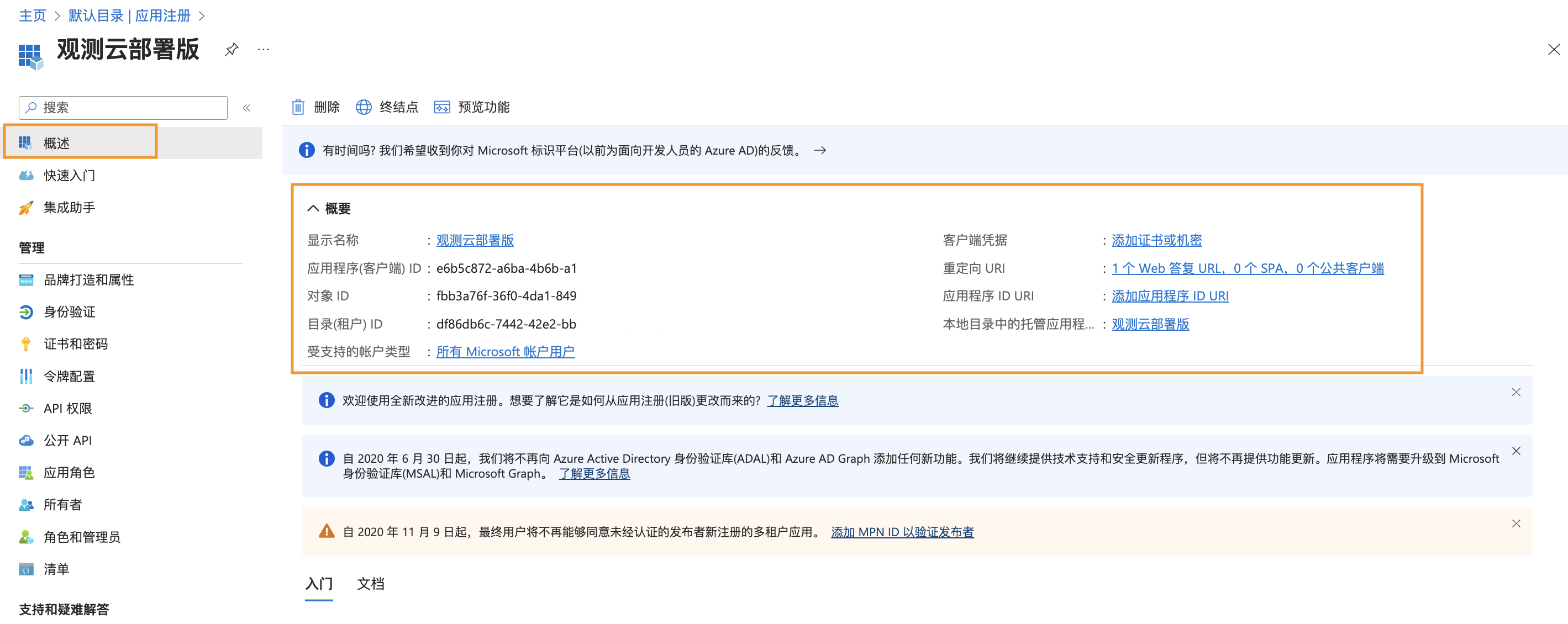Open managed application link 观测云部署版
The image size is (1568, 624).
(1150, 324)
